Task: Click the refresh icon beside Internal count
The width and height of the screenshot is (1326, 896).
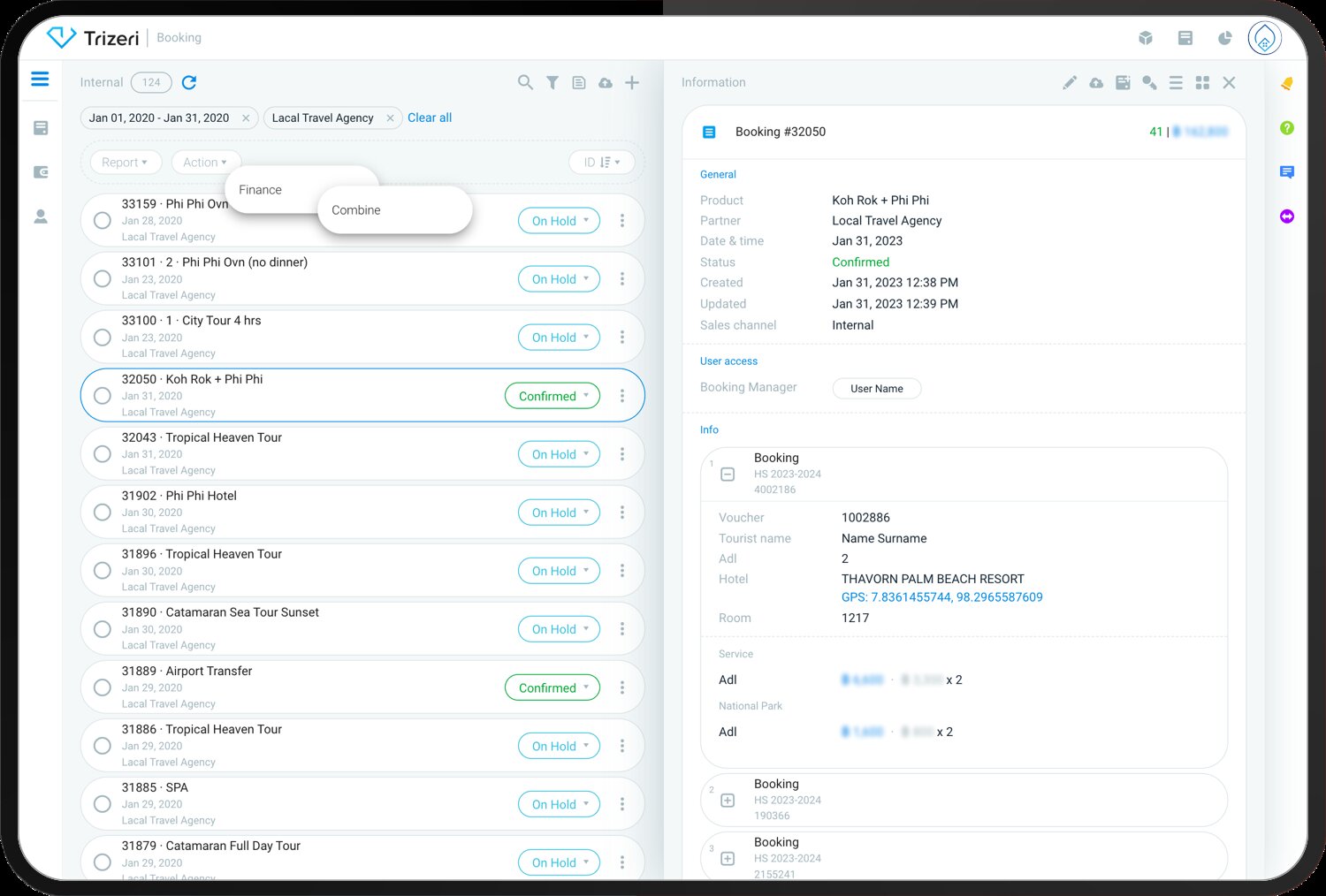Action: click(189, 82)
